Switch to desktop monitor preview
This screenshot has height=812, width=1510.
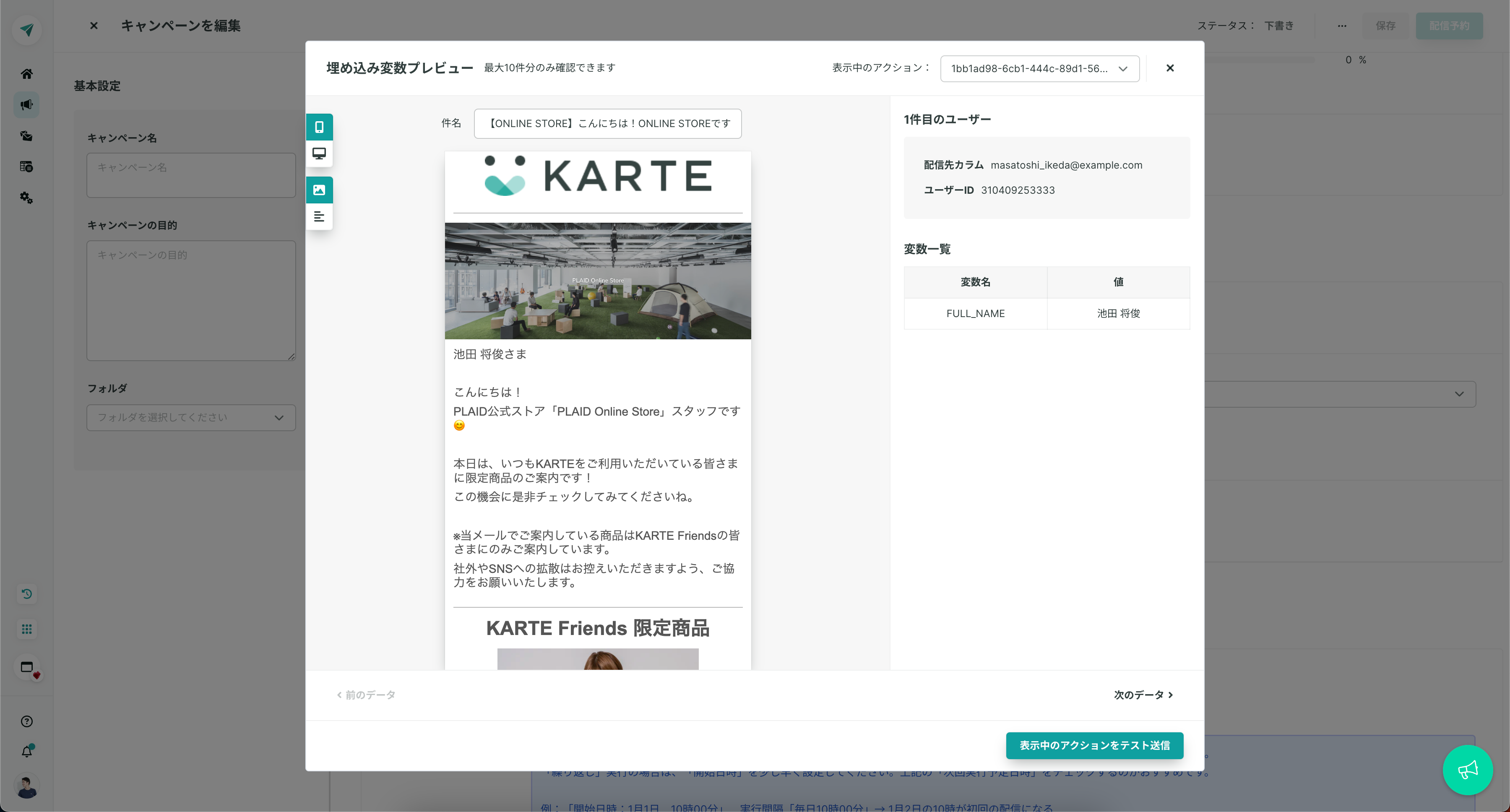319,154
